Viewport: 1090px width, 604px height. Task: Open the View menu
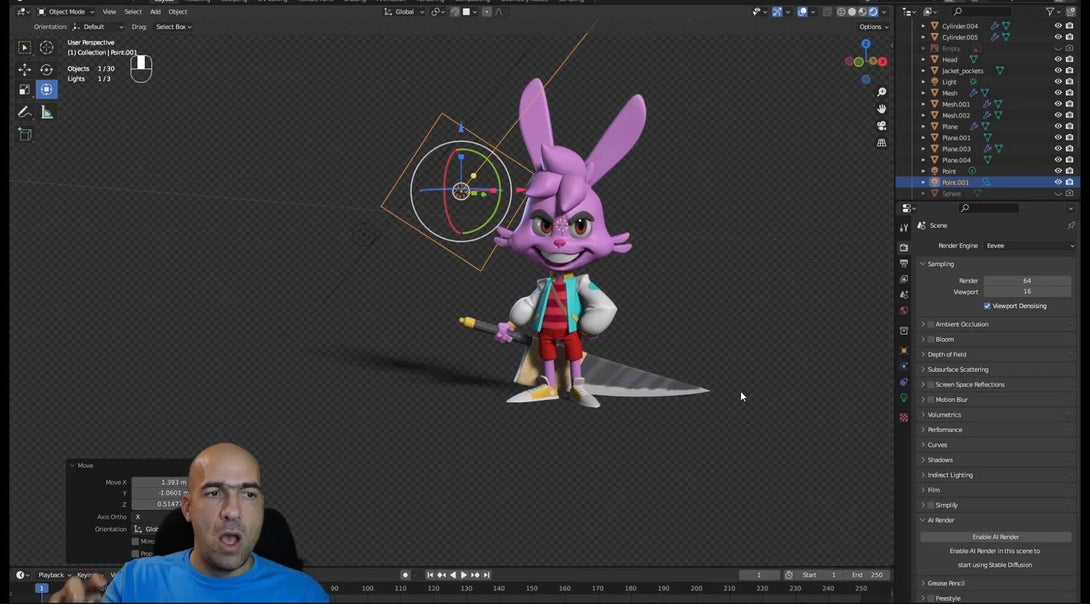[109, 12]
